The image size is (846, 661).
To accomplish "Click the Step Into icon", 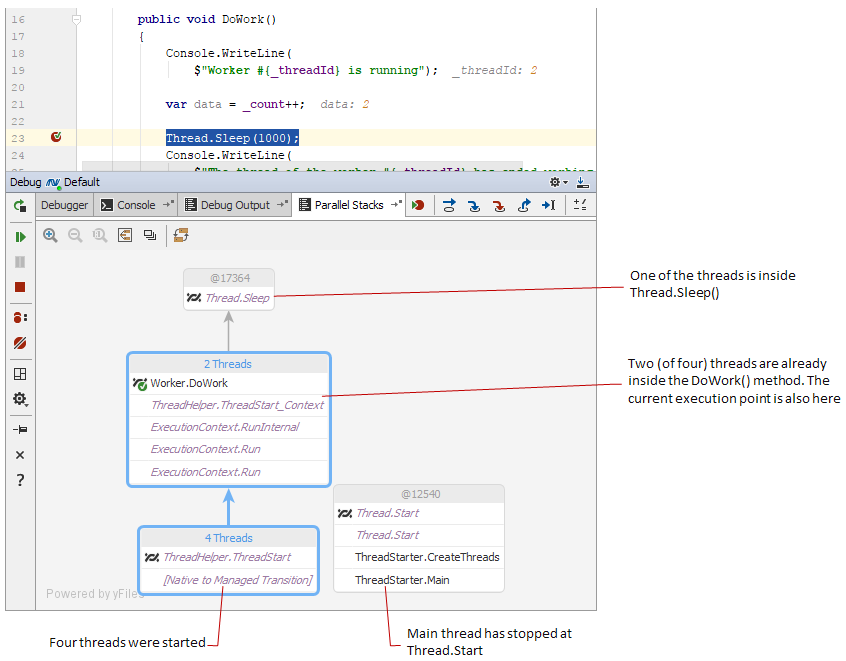I will tap(474, 205).
